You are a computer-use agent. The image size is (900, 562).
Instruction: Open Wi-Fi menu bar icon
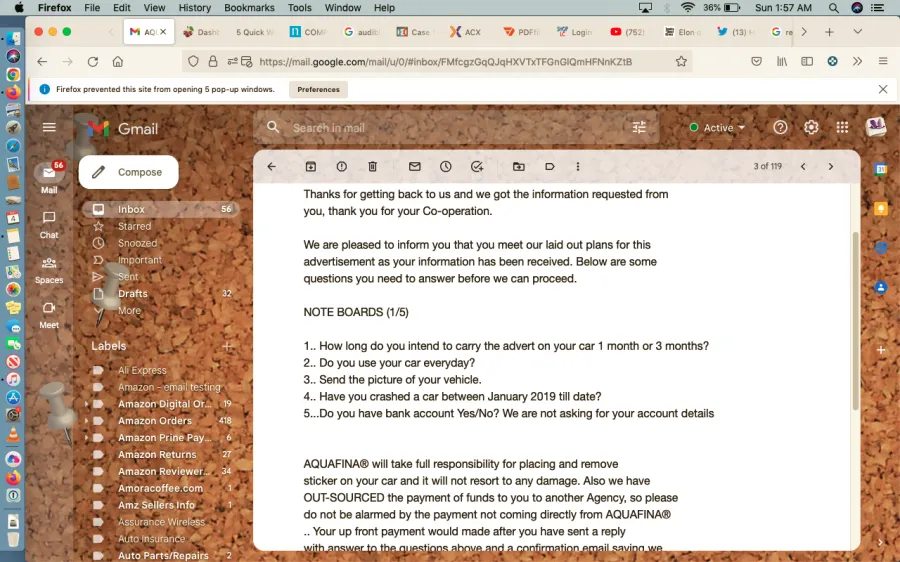688,7
